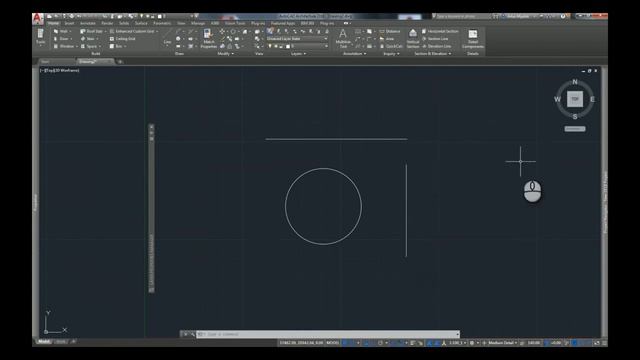The image size is (640, 360).
Task: Open the Multiline Text tool
Action: (x=343, y=39)
